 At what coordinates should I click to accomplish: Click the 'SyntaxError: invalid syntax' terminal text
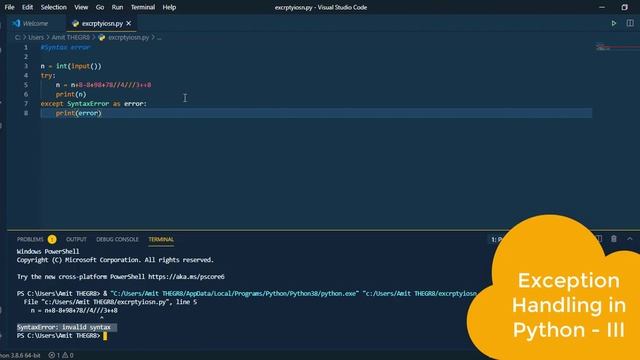click(64, 327)
